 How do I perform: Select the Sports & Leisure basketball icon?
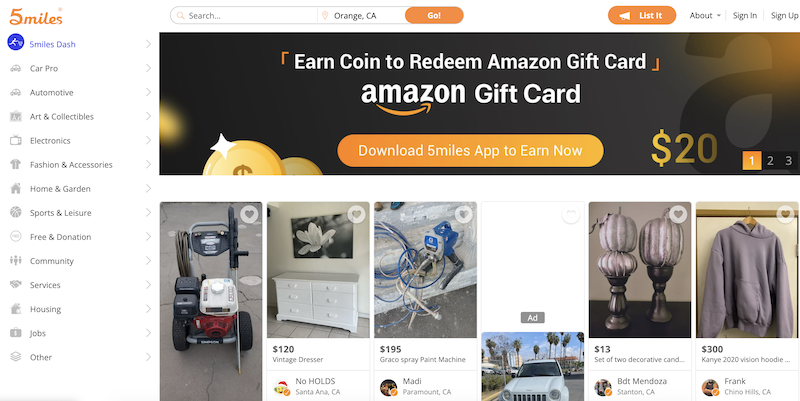(x=16, y=212)
